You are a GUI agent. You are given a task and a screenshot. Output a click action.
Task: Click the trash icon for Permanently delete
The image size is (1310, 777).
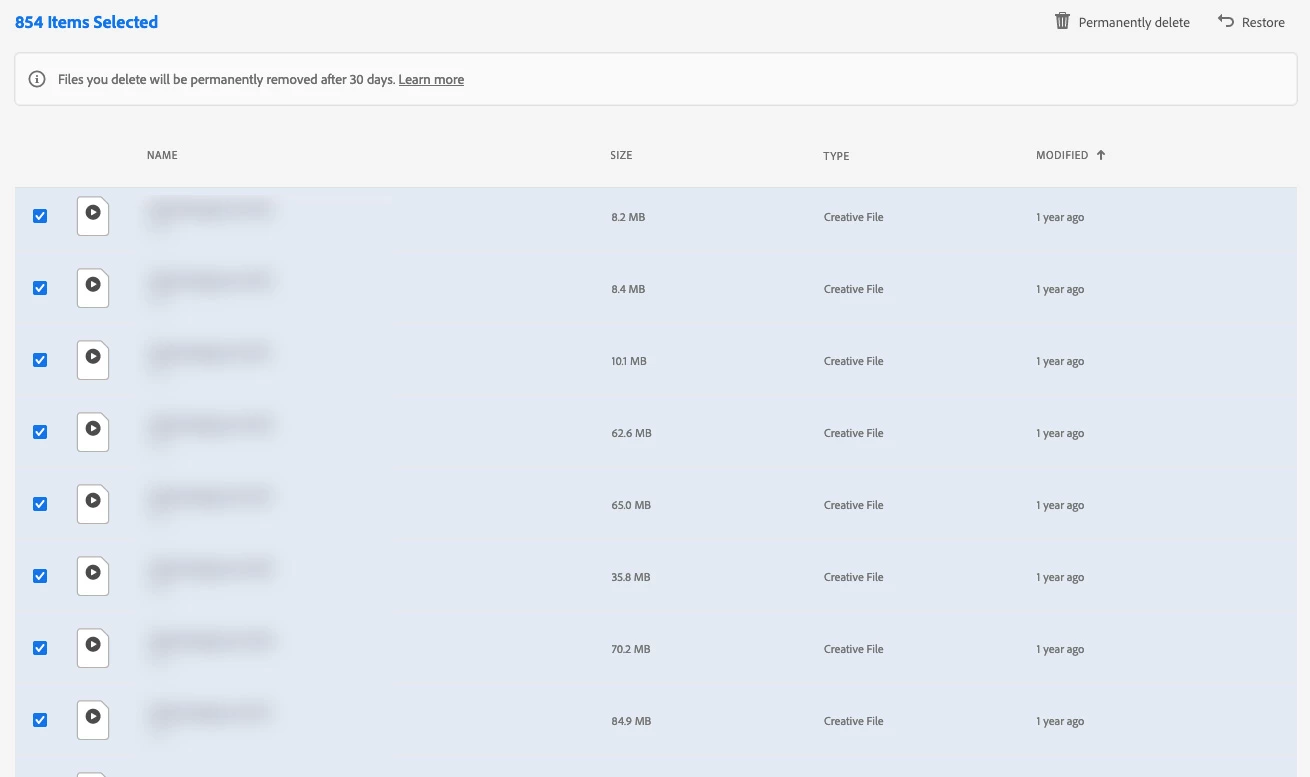(x=1062, y=21)
